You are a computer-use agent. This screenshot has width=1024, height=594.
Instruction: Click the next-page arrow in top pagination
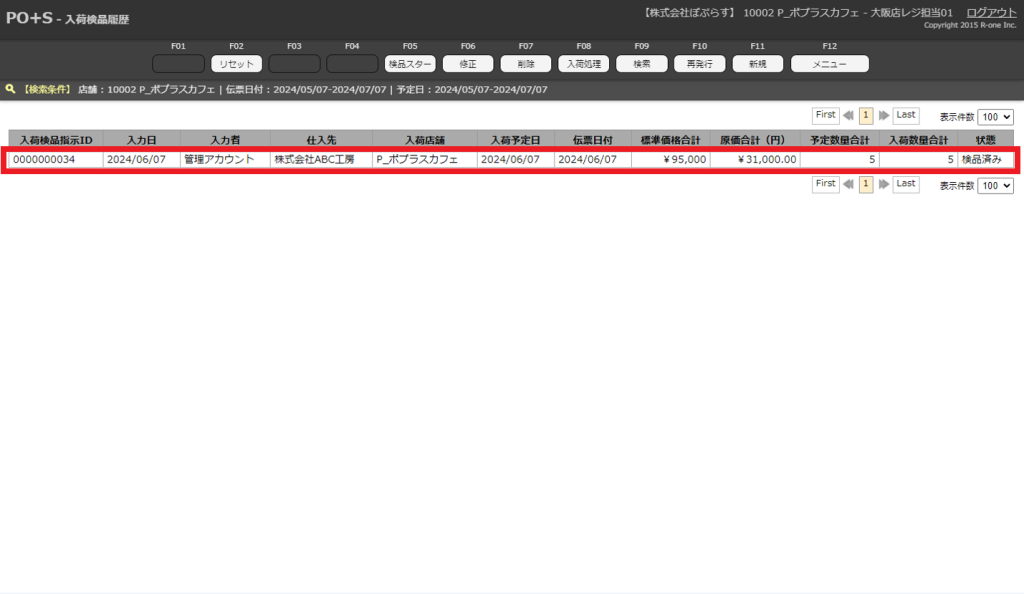[x=883, y=116]
